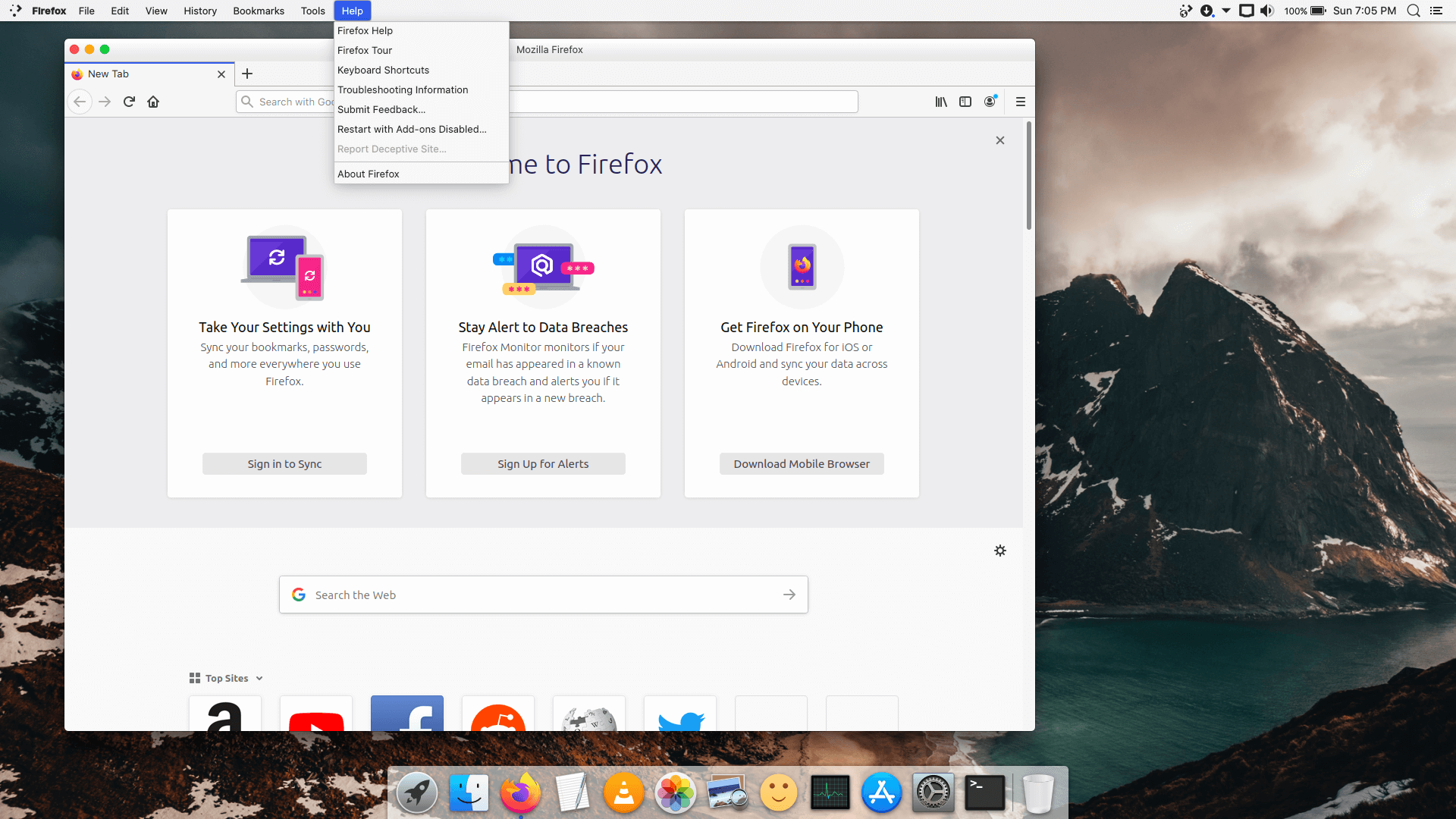Open the Firefox Account icon

coord(990,102)
